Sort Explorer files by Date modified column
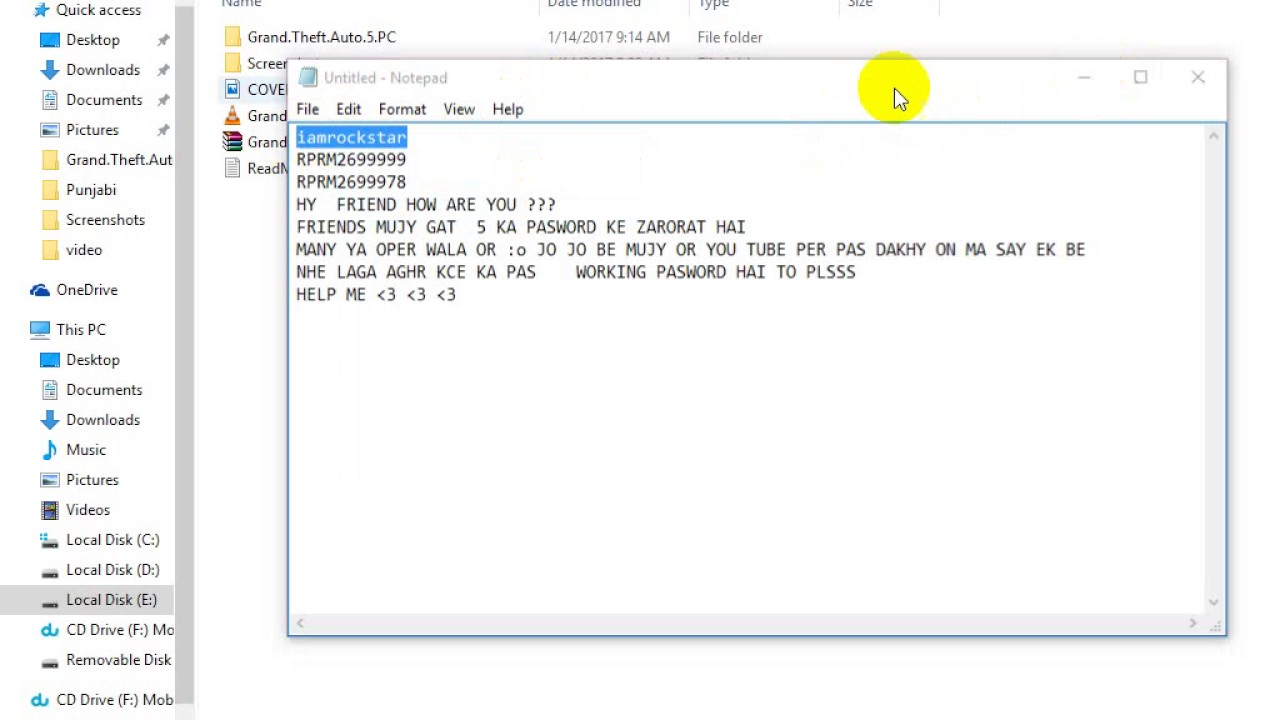 pyautogui.click(x=594, y=5)
